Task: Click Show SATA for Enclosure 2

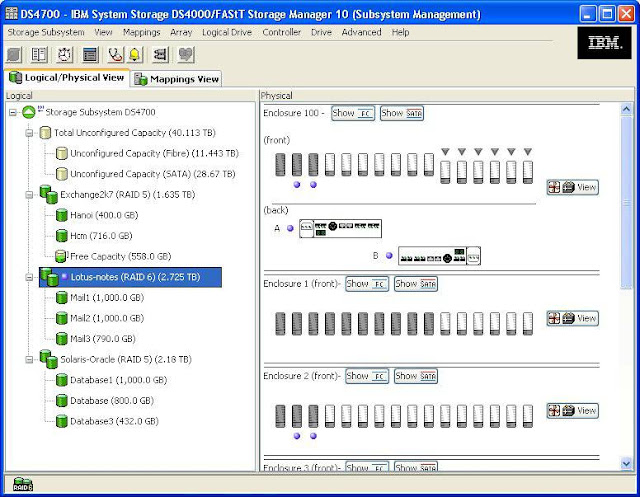Action: [x=416, y=376]
